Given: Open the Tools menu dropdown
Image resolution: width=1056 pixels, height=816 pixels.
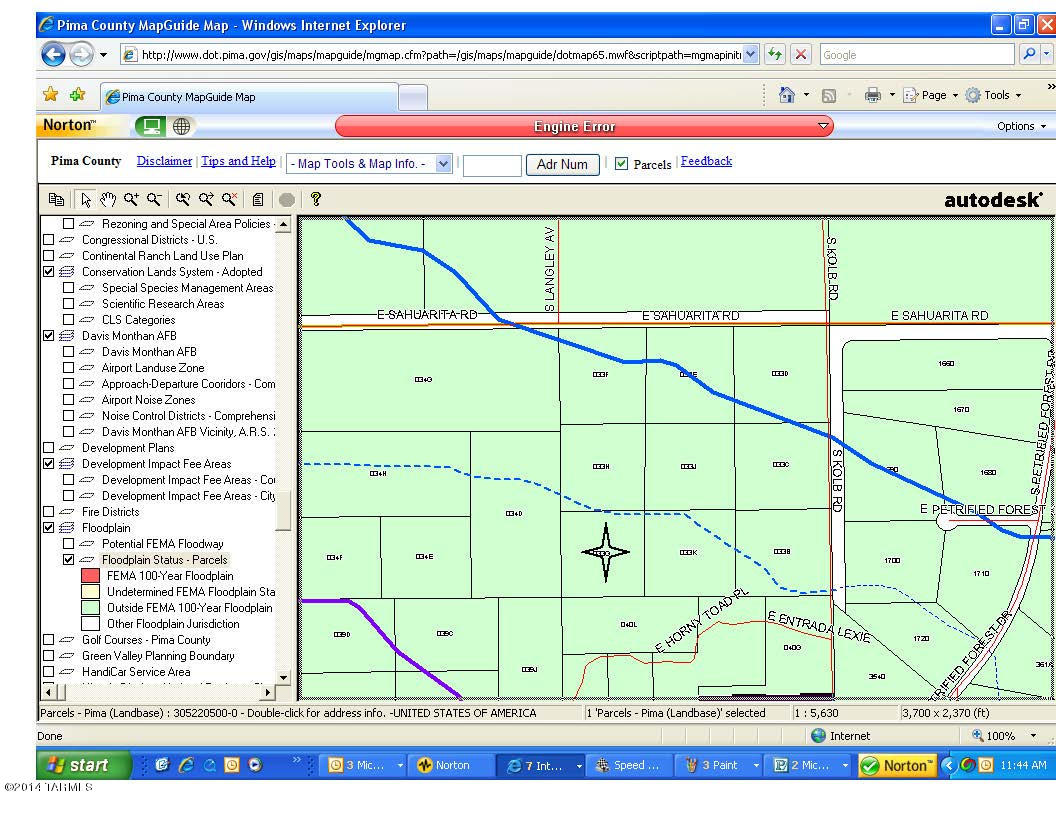Looking at the screenshot, I should click(993, 95).
